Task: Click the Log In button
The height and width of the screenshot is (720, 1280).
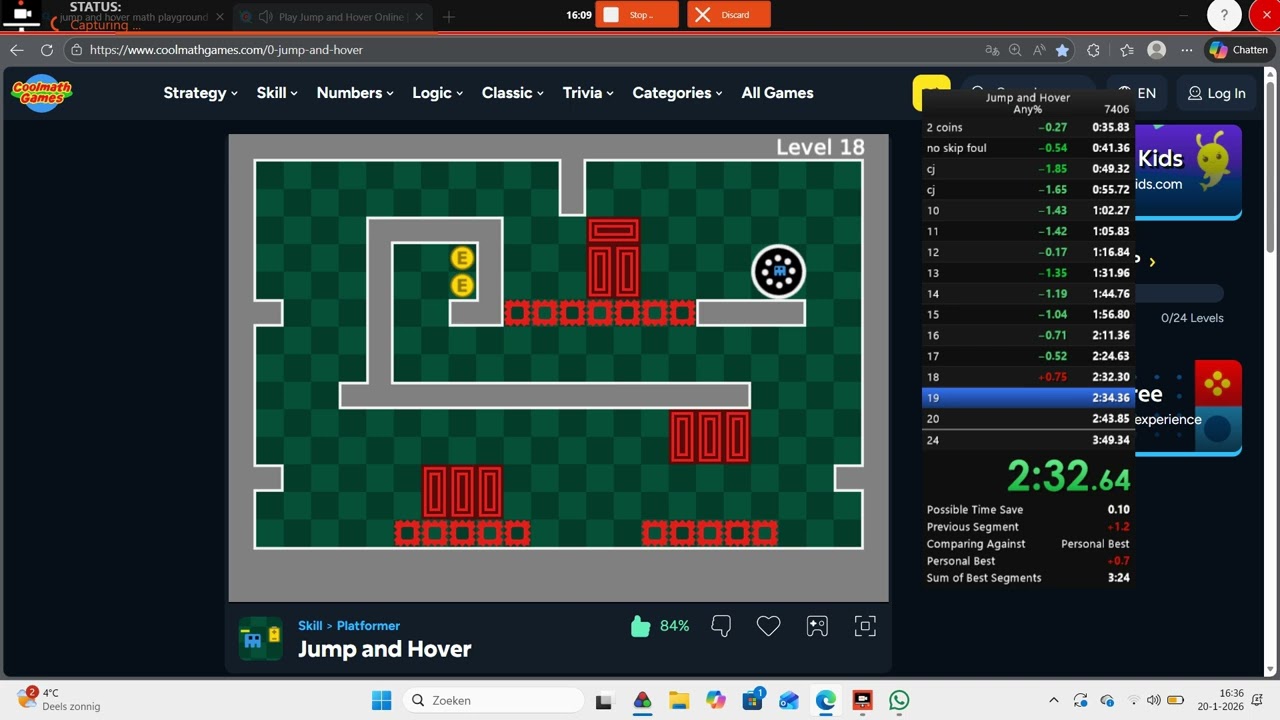Action: [x=1216, y=93]
